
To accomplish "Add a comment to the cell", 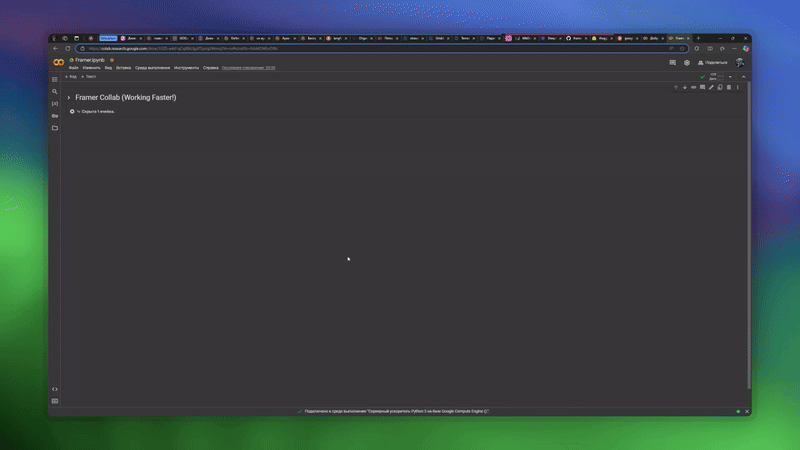I will (703, 87).
